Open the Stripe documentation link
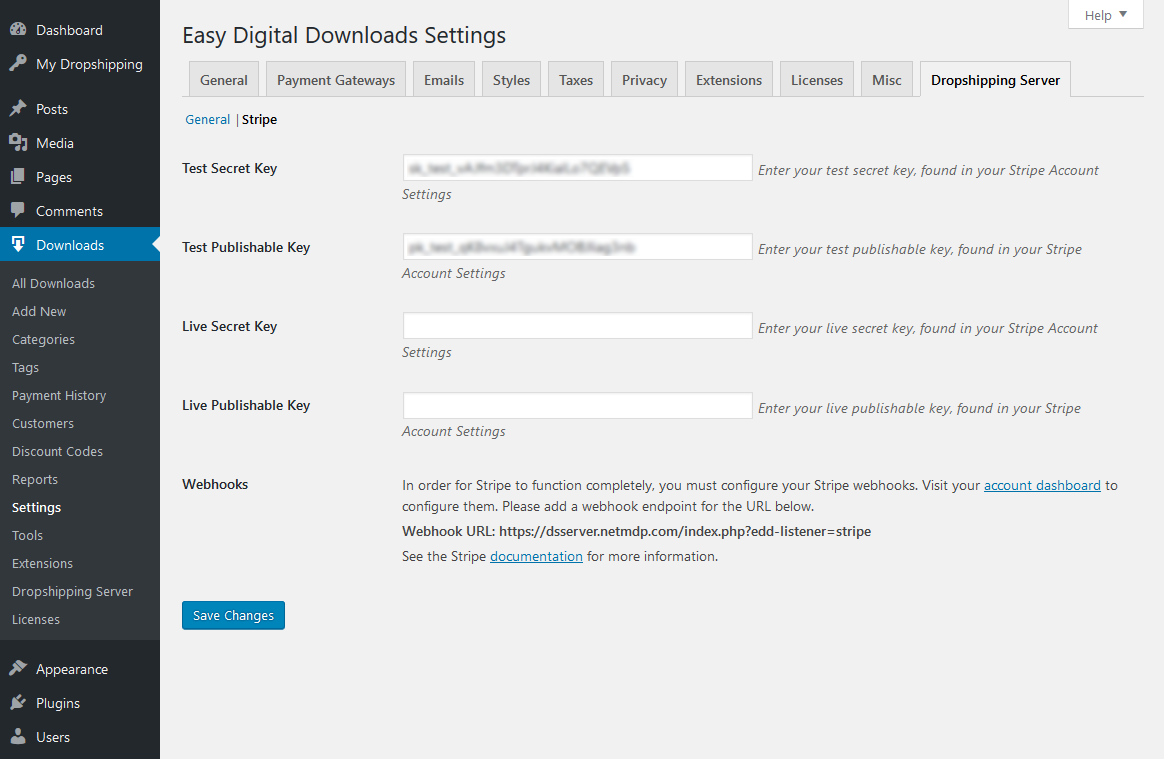 click(536, 556)
